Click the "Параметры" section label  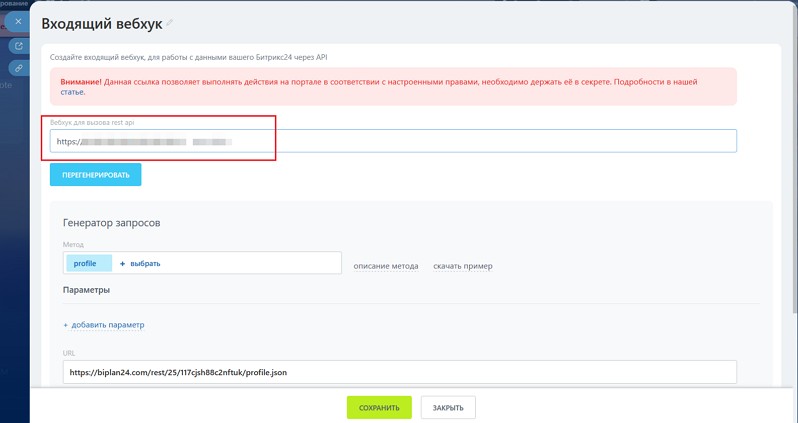point(87,290)
